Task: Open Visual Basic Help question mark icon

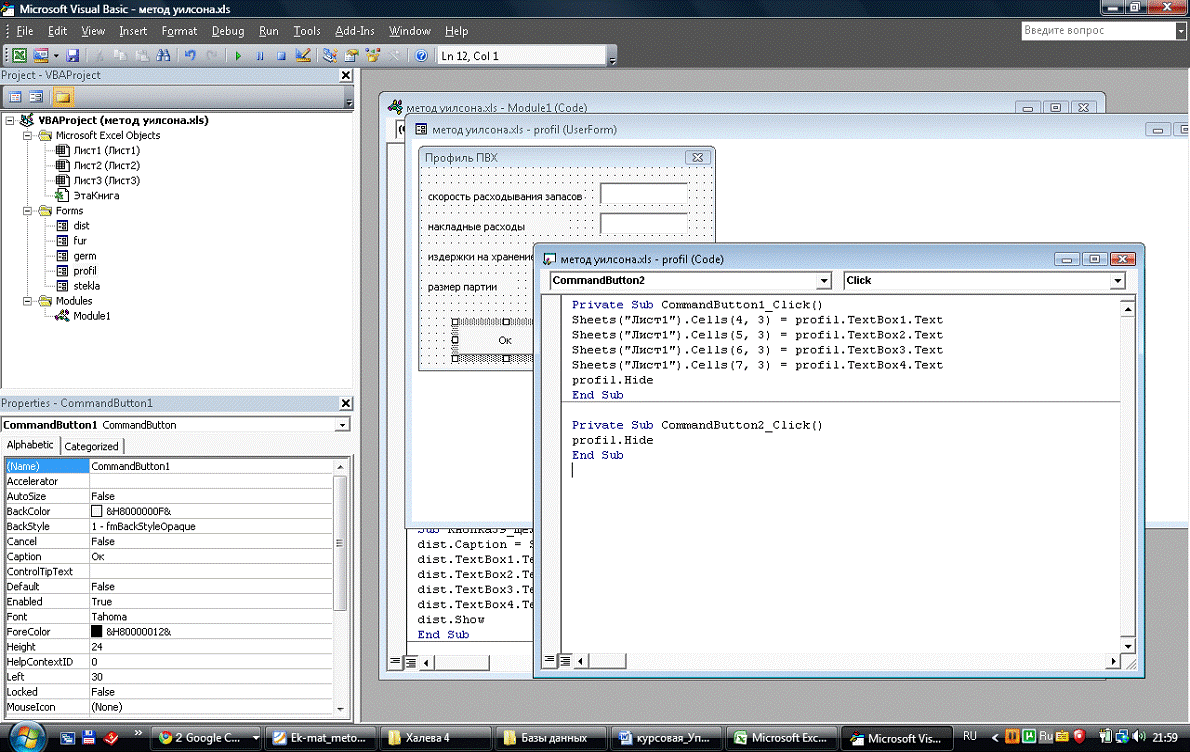Action: tap(421, 56)
